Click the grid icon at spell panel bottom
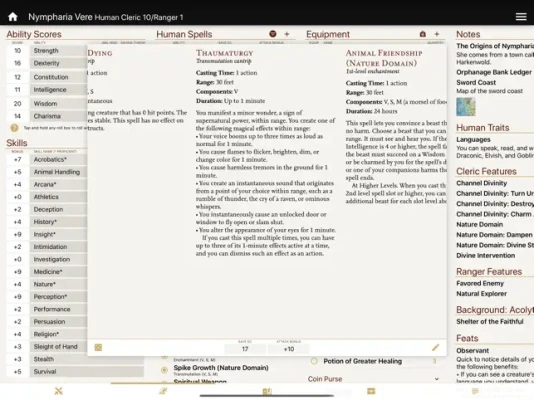 point(98,347)
